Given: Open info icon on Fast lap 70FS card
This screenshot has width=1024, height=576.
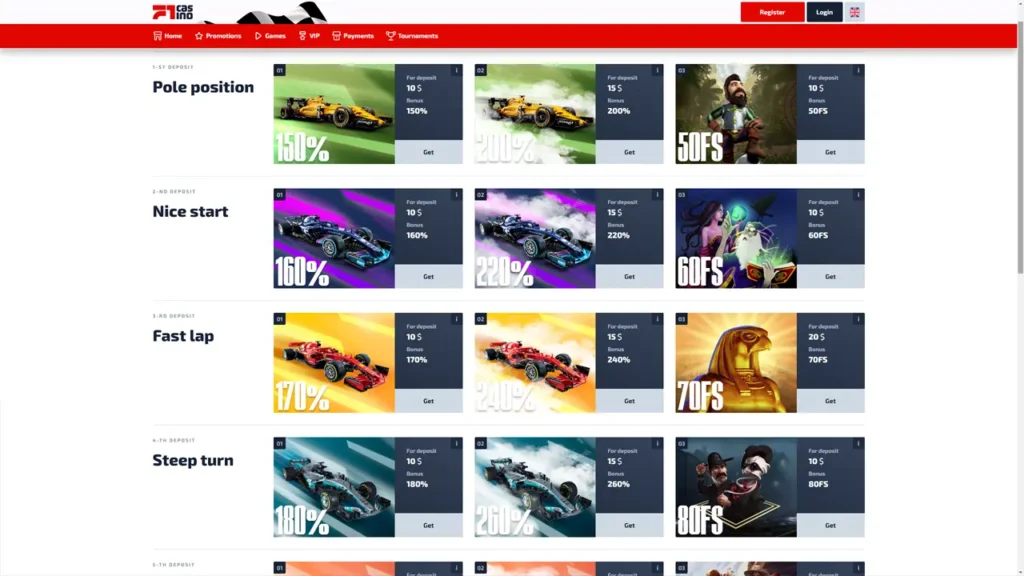Looking at the screenshot, I should point(859,319).
